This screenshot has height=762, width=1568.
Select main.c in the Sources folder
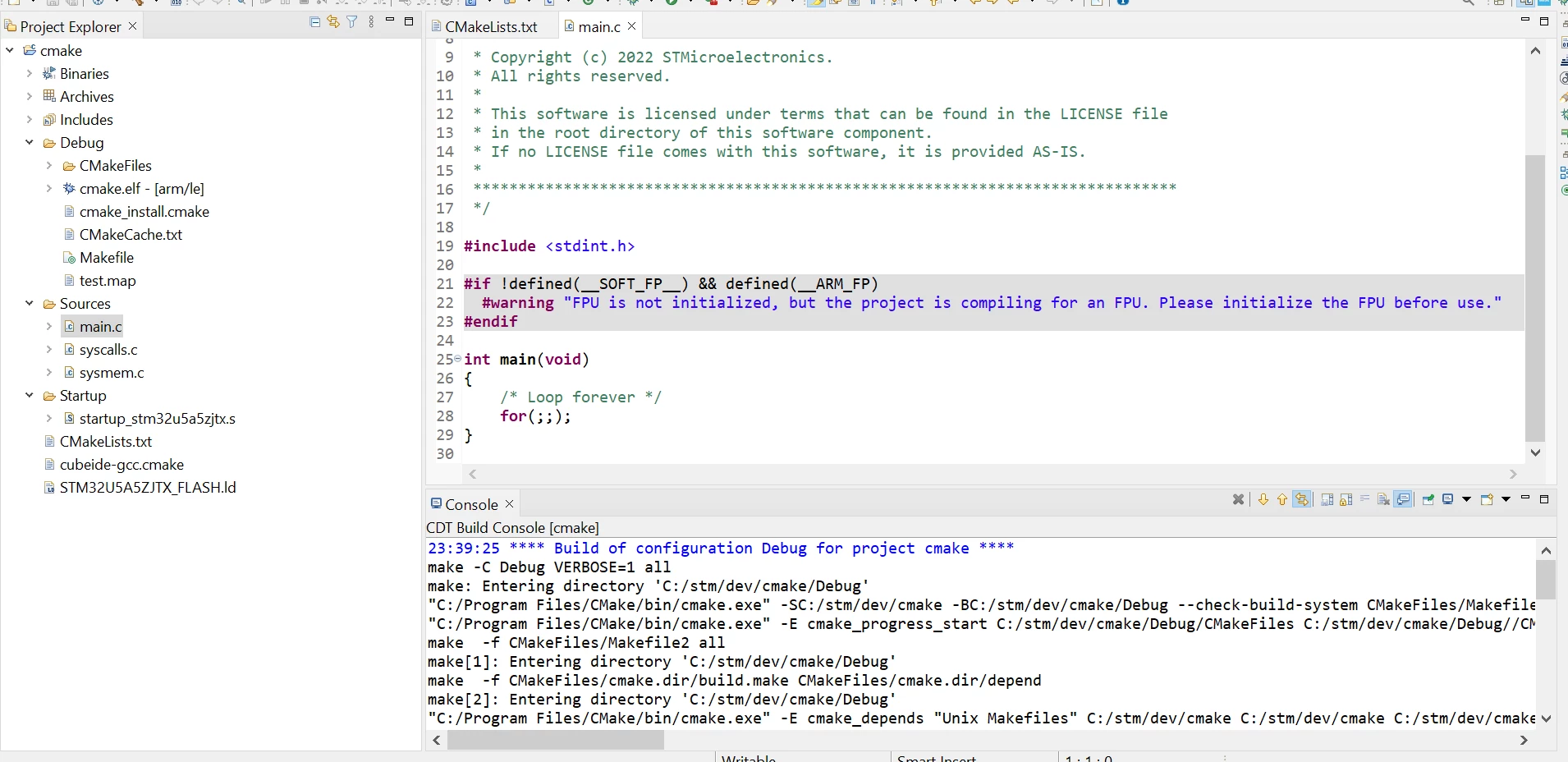point(100,326)
